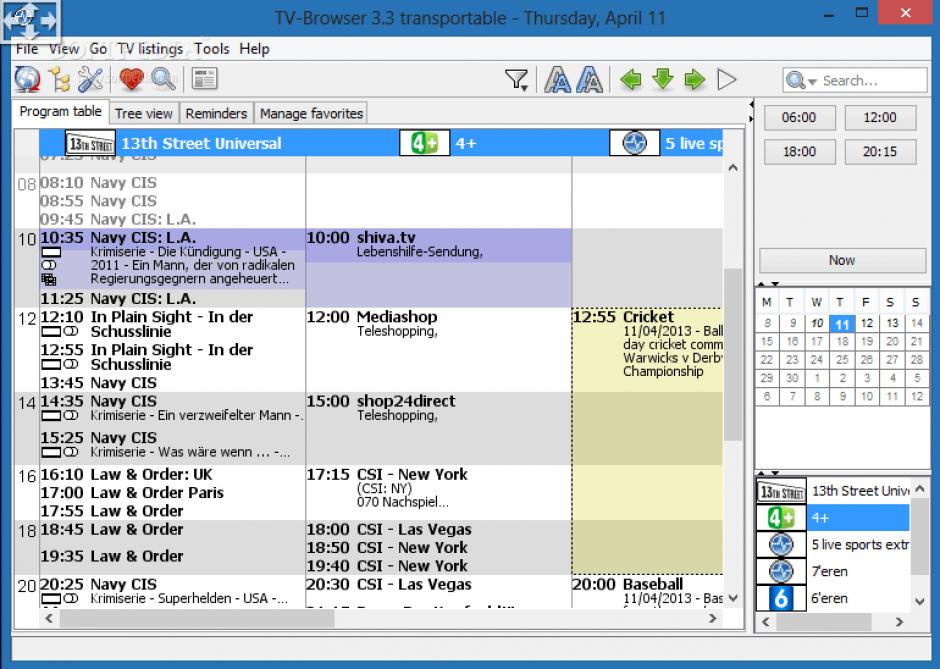Screen dimensions: 940x669
Task: Click the smaller font A icon
Action: 589,80
